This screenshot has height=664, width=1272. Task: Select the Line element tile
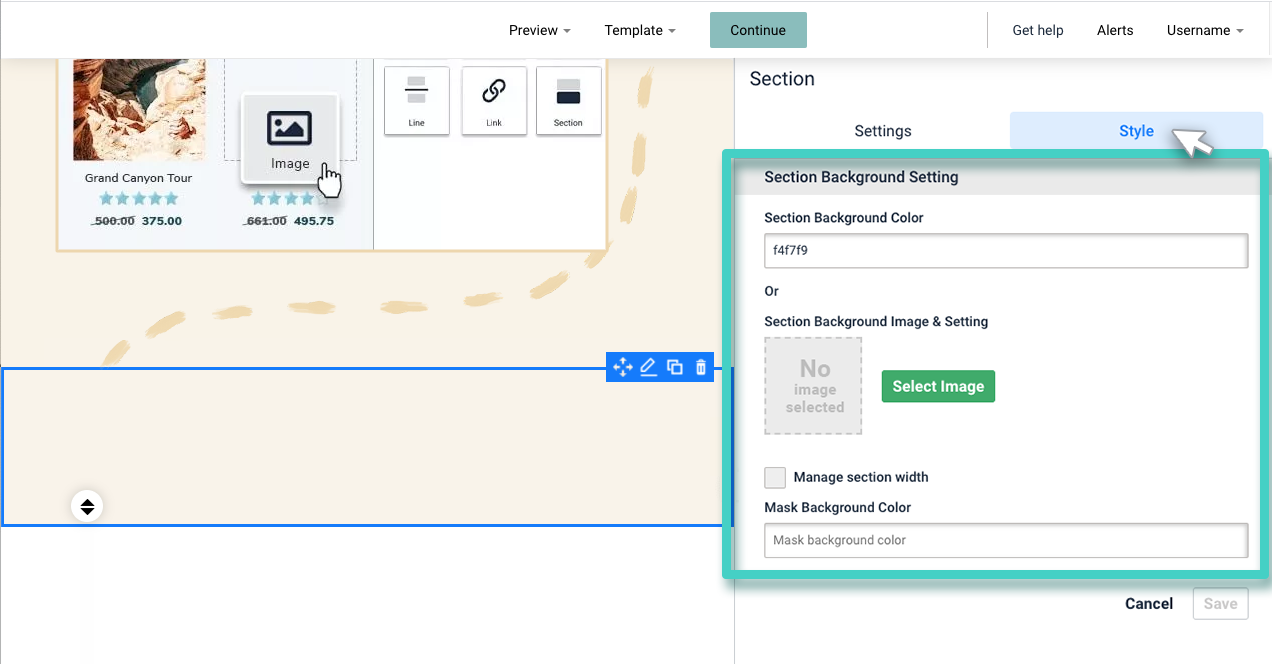417,101
